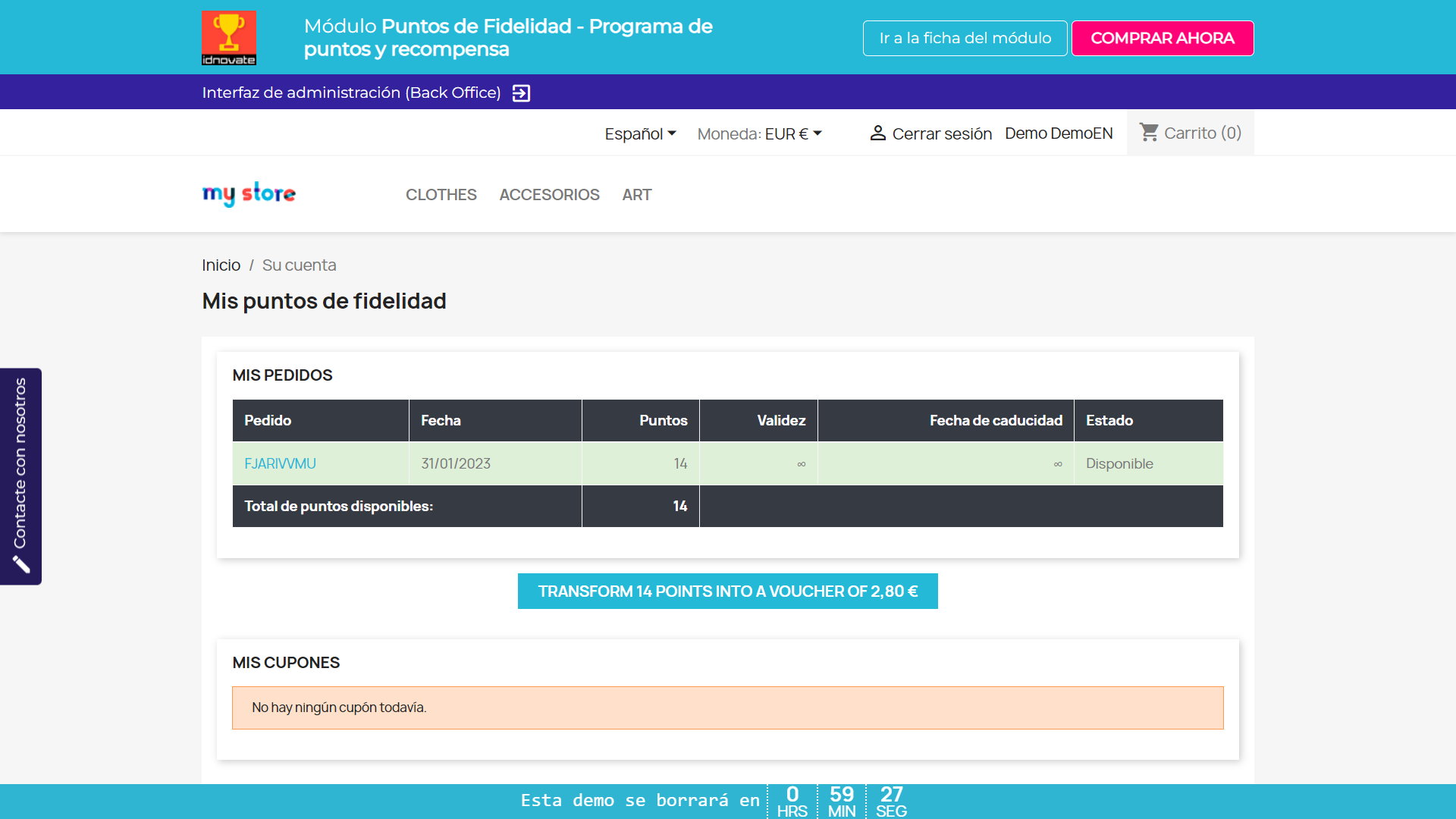Click Cerrar sesión link
This screenshot has height=819, width=1456.
[x=941, y=133]
